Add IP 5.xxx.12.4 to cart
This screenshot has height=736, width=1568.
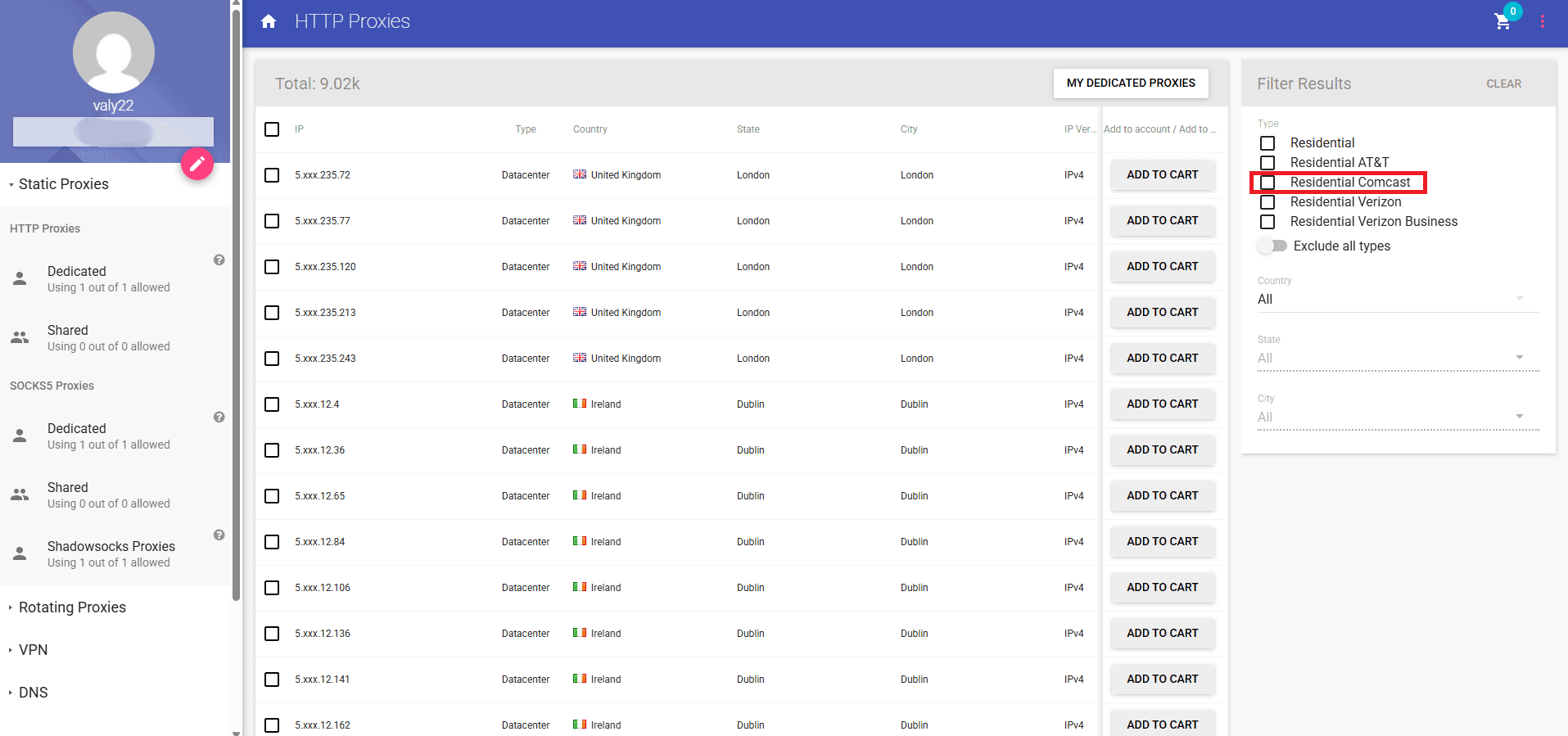1162,404
